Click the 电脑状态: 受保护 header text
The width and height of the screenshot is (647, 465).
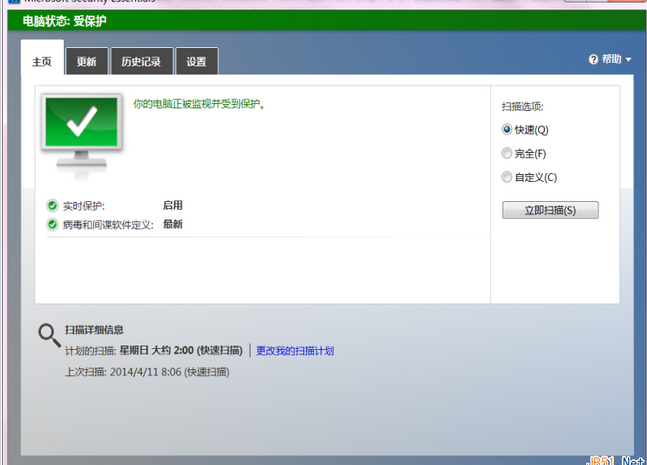pos(64,21)
